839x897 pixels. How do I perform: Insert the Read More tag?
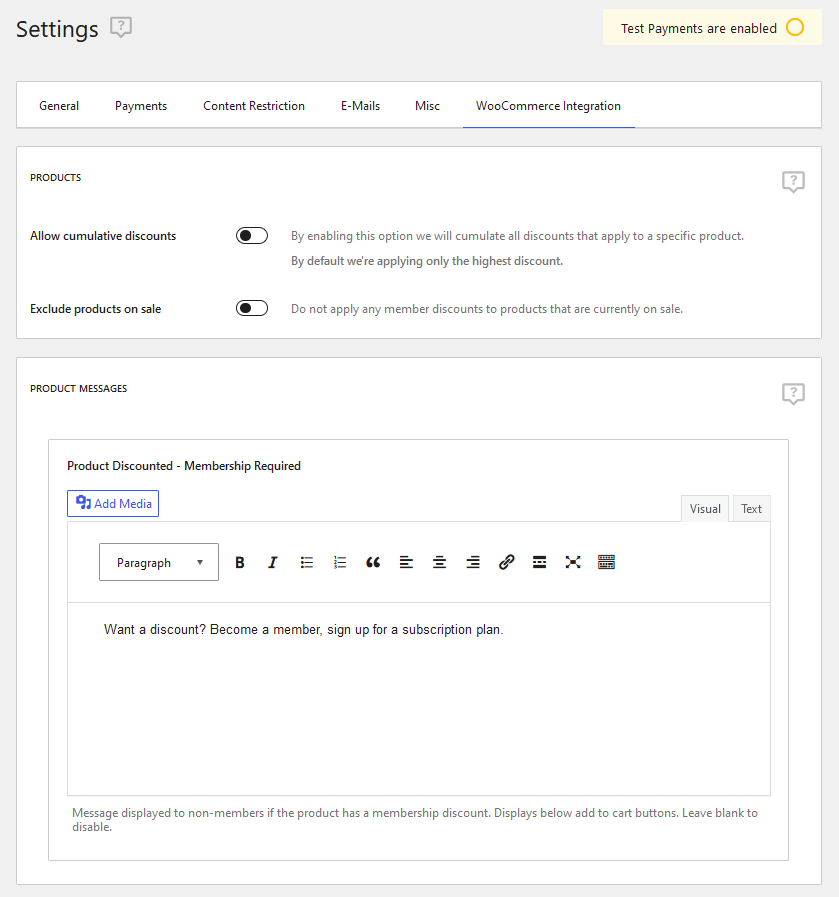(x=539, y=562)
